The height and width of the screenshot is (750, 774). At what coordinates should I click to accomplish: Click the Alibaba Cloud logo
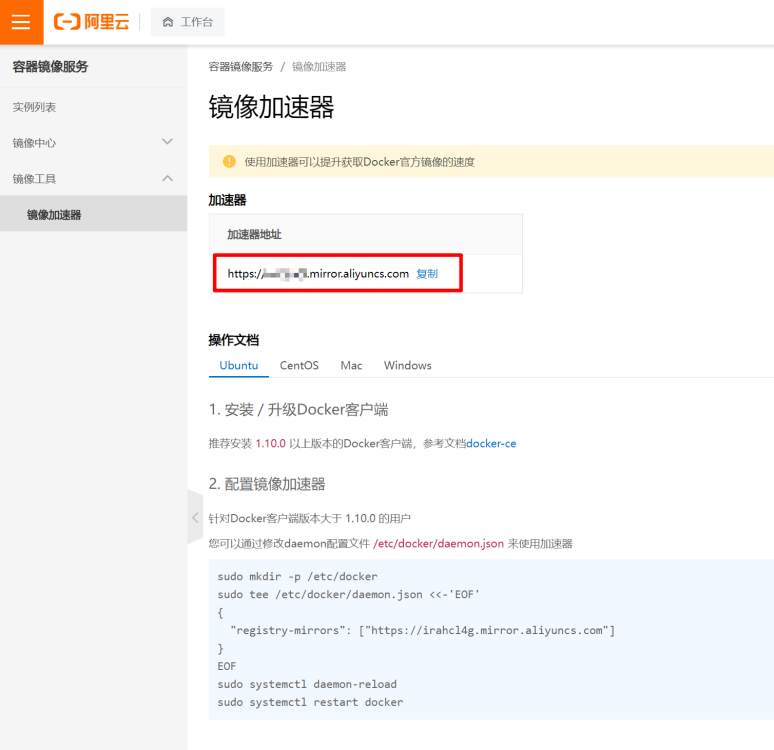tap(91, 22)
